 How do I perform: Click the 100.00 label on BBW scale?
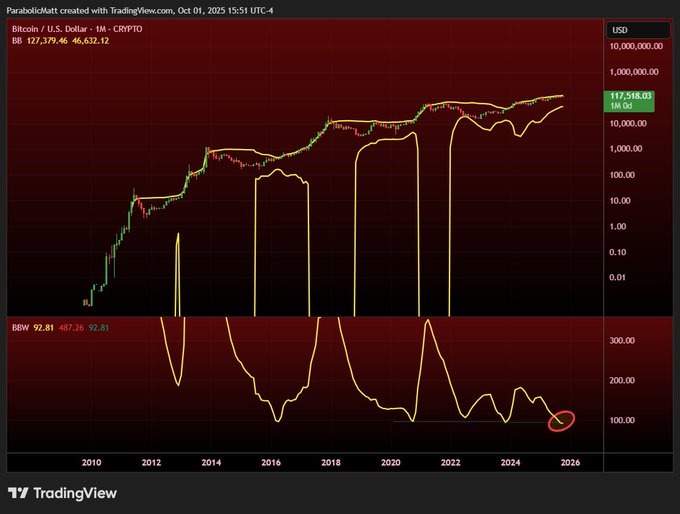click(x=623, y=420)
